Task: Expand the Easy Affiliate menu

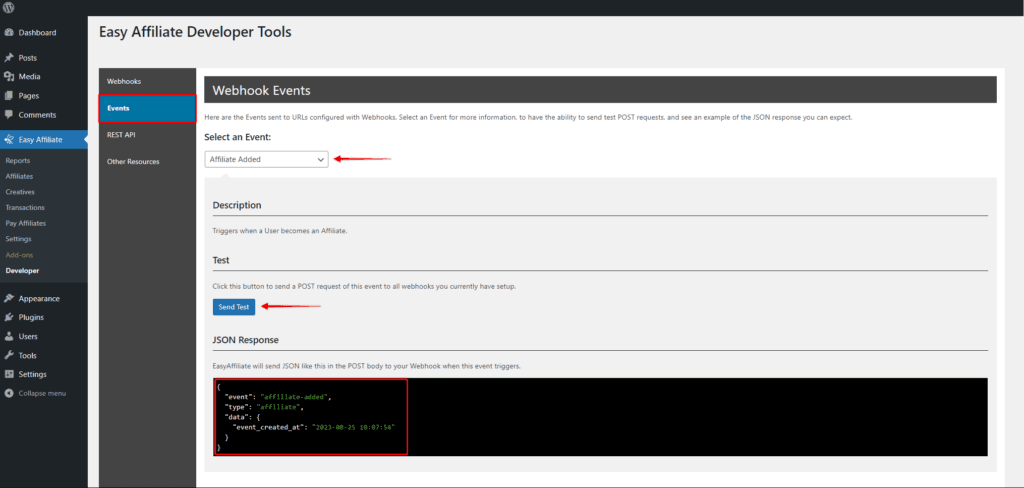Action: coord(40,140)
